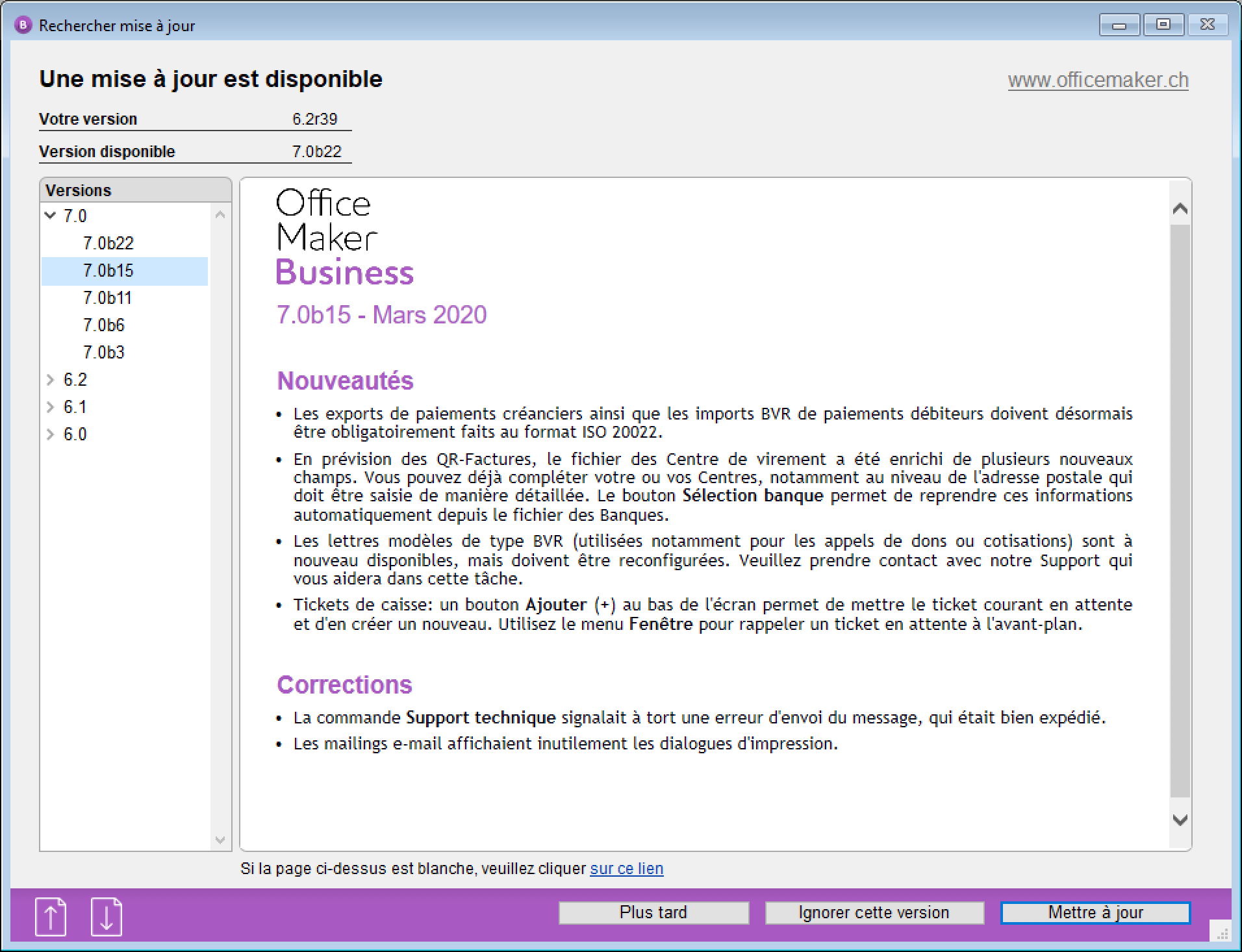Screen dimensions: 1242x952
Task: Click the release notes vertical scrollbar thumb
Action: click(1180, 511)
